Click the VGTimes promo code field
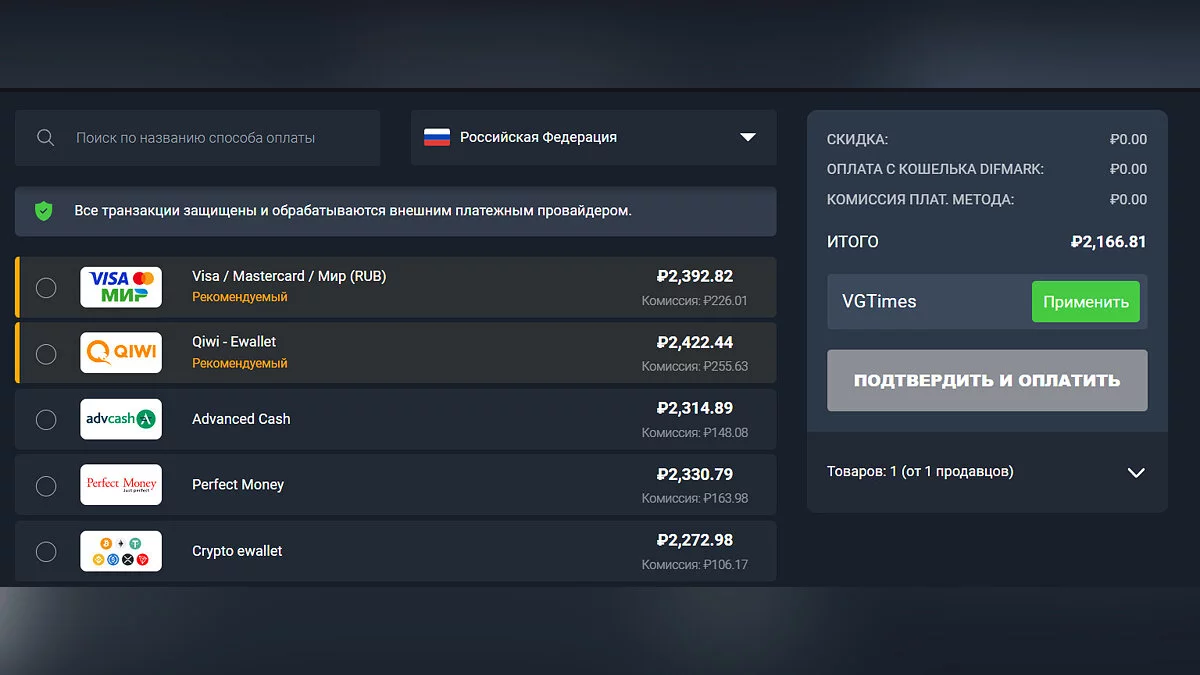 pos(925,302)
